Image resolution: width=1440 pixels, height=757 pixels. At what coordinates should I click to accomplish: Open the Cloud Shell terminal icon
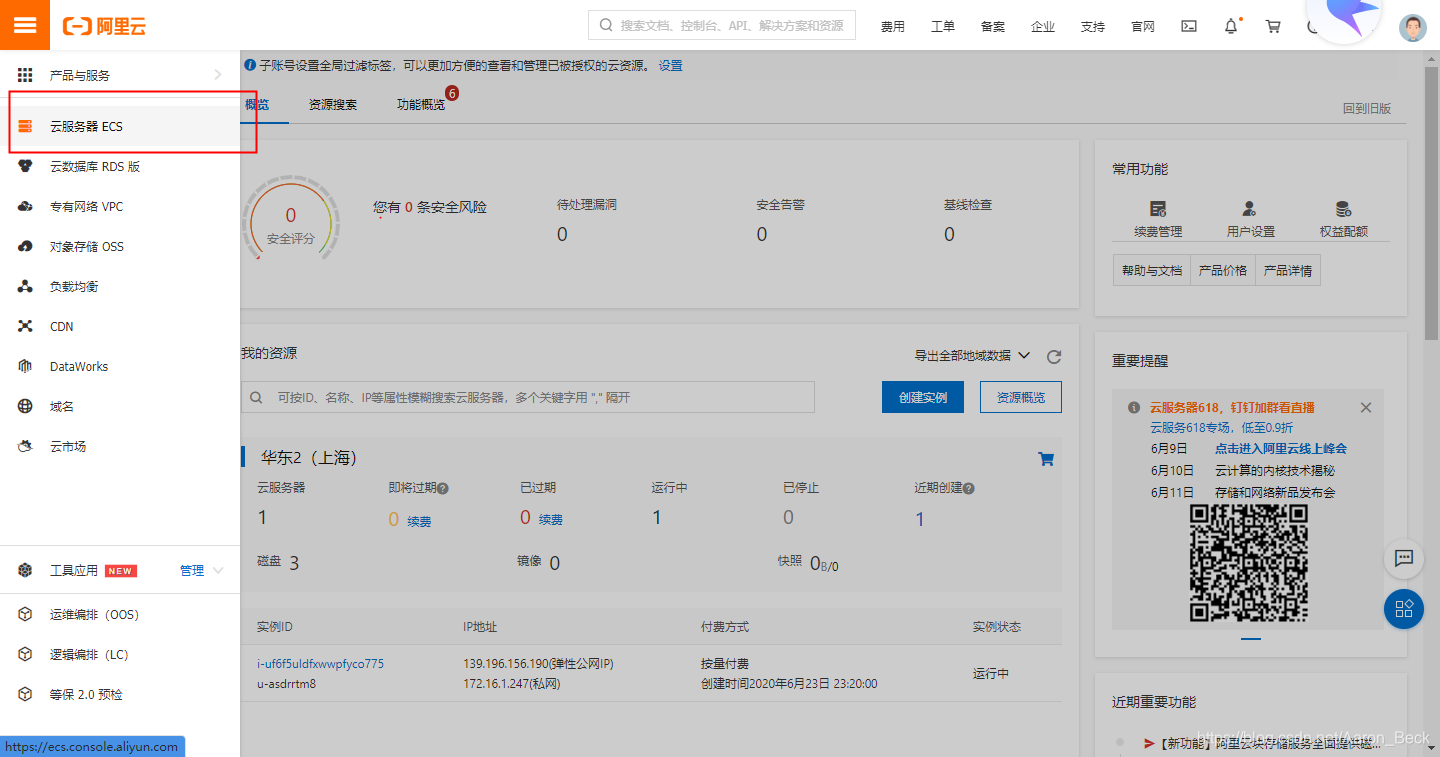click(1189, 27)
